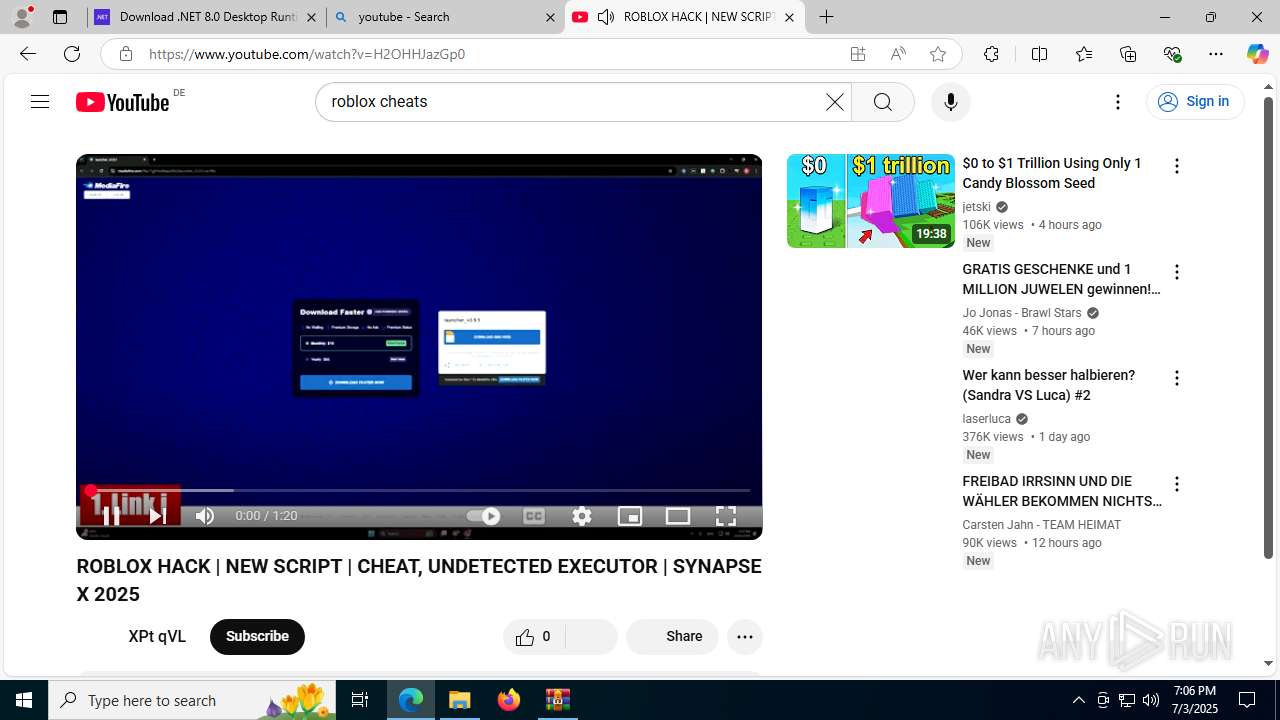Click on the video progress bar
1280x720 pixels.
(x=419, y=490)
